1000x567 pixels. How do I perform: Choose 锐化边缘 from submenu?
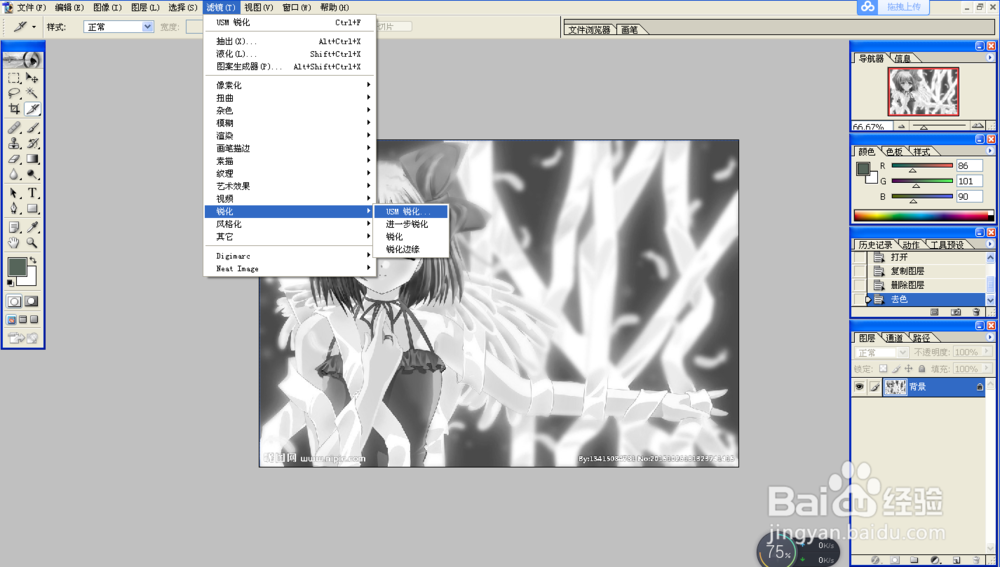pos(411,249)
